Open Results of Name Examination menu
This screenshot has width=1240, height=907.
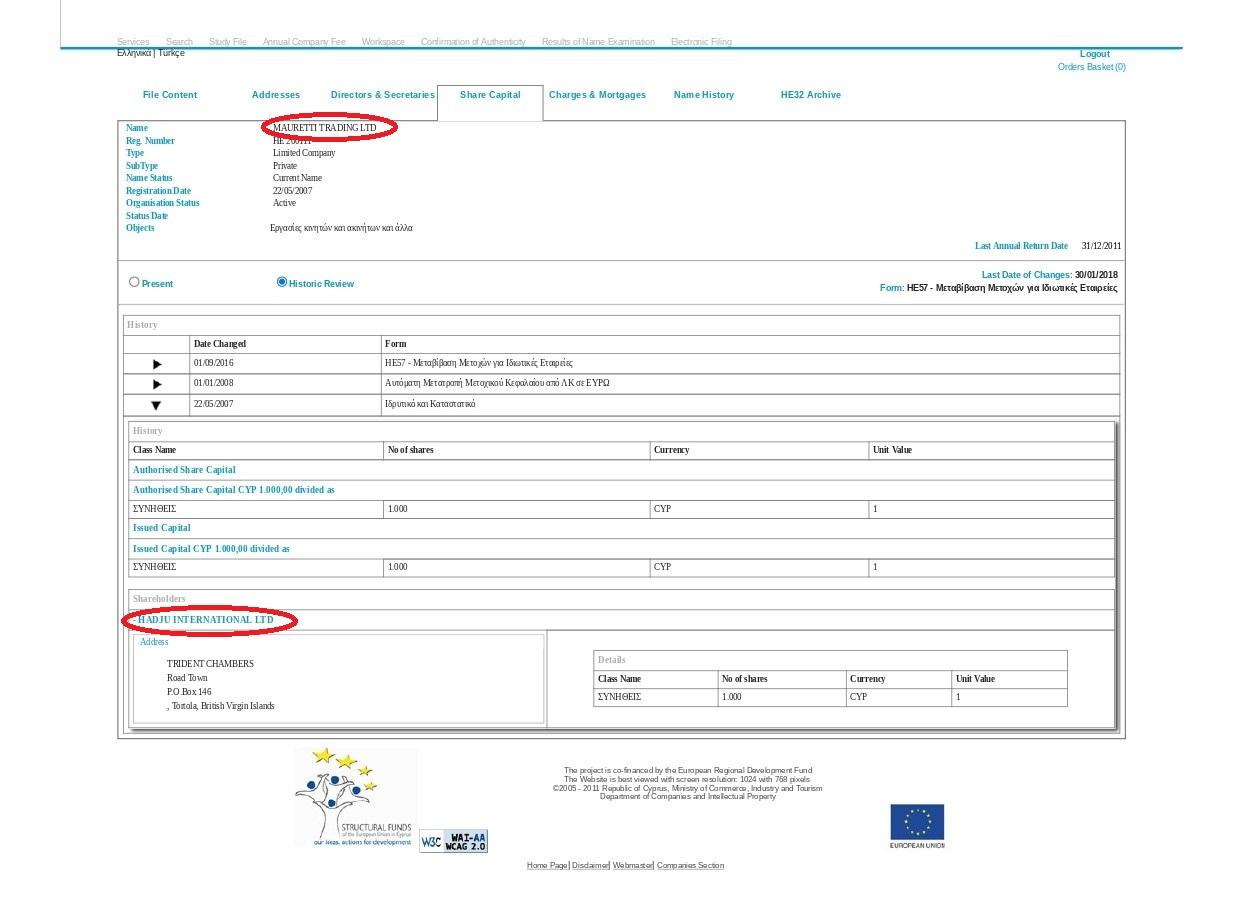[x=598, y=42]
